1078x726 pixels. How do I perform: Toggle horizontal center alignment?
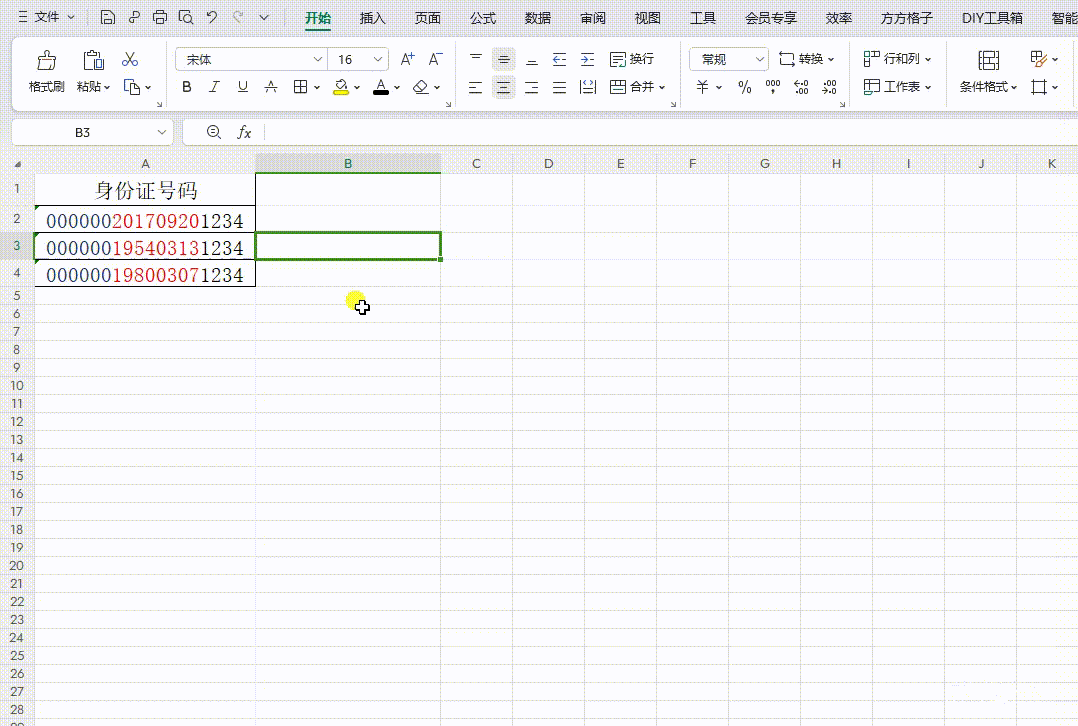504,87
